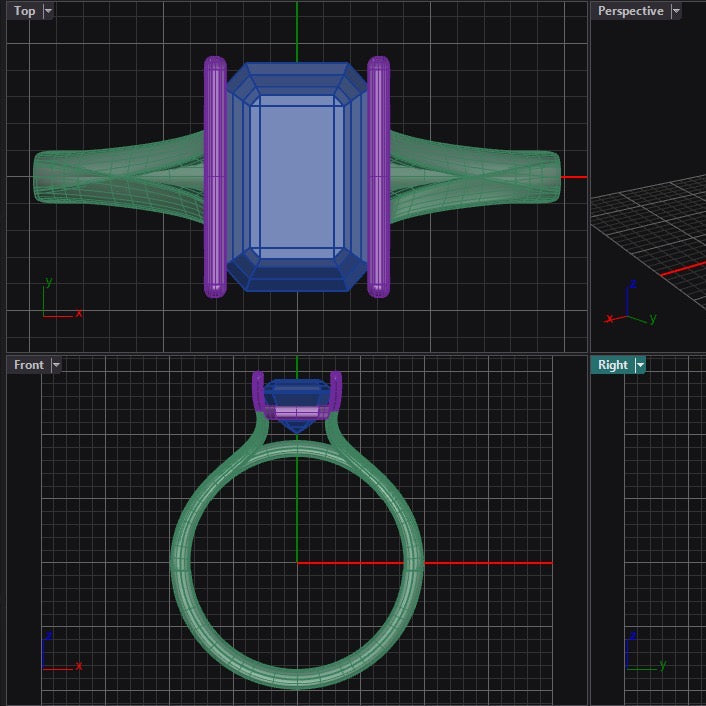This screenshot has height=706, width=706.
Task: Activate the Perspective viewport title
Action: [x=630, y=11]
